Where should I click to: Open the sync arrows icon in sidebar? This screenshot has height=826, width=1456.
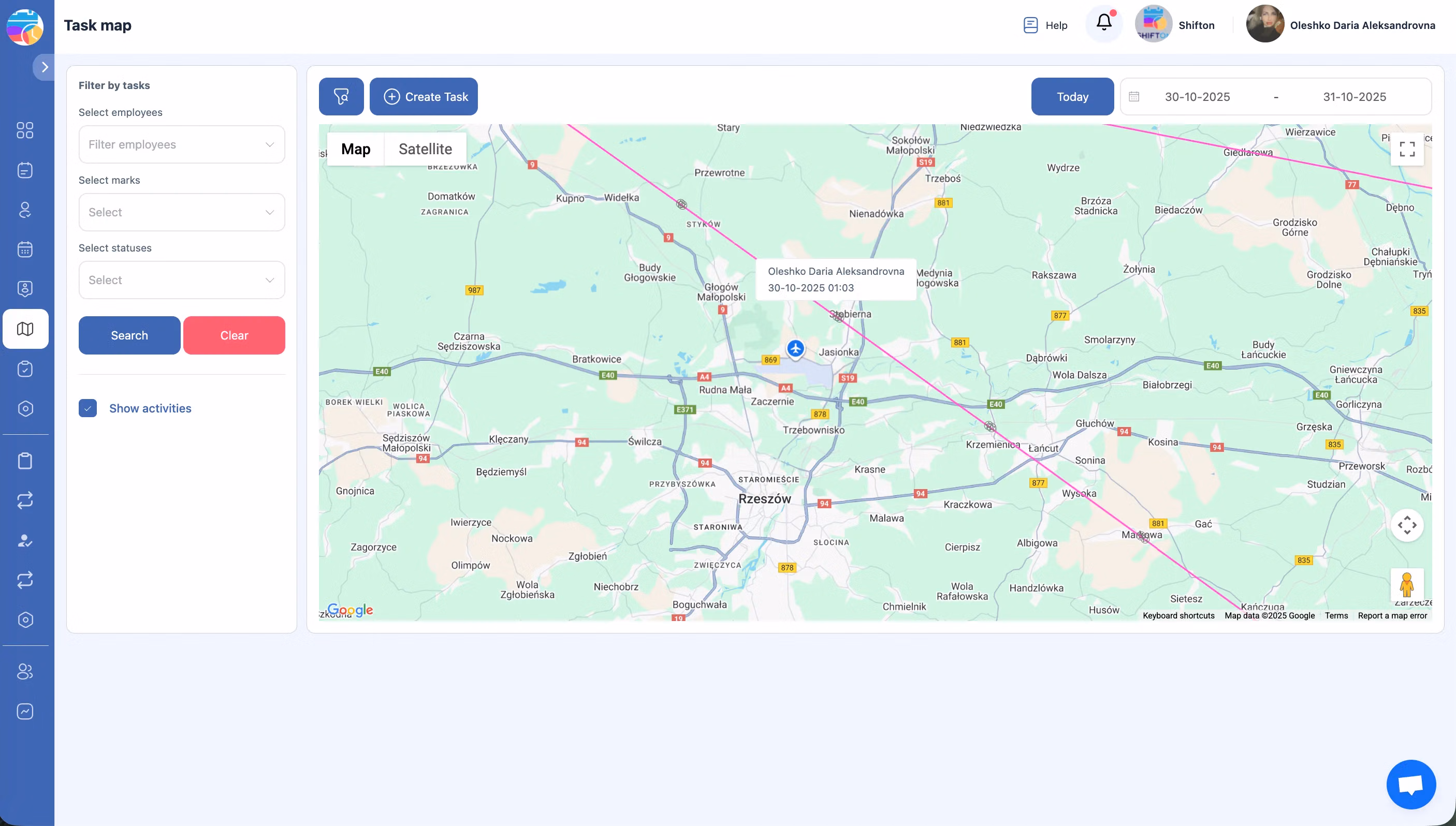coord(25,500)
